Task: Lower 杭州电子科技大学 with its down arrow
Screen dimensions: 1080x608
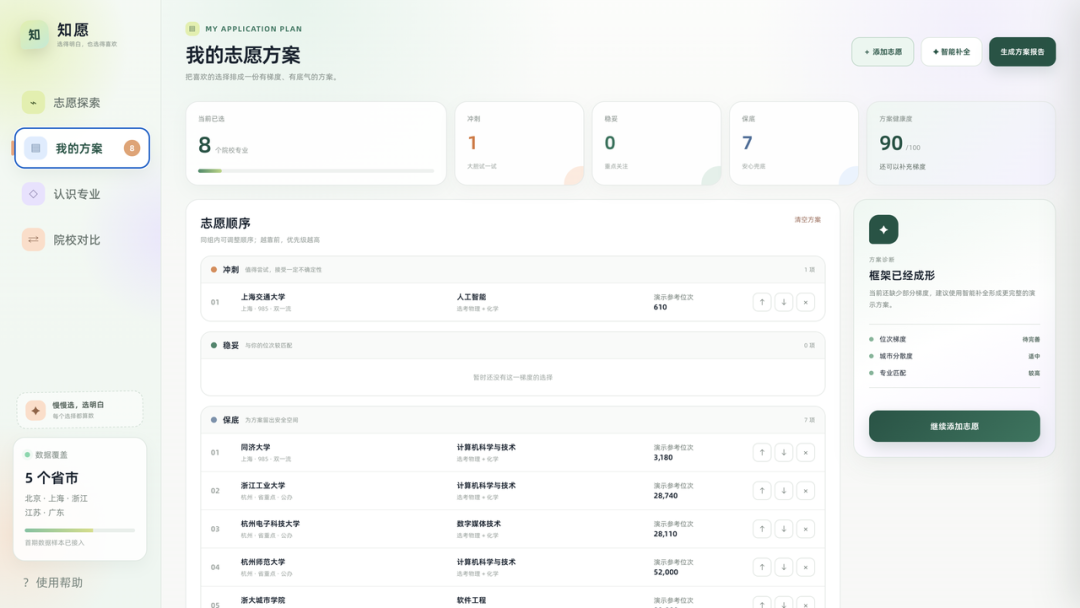Action: 784,529
